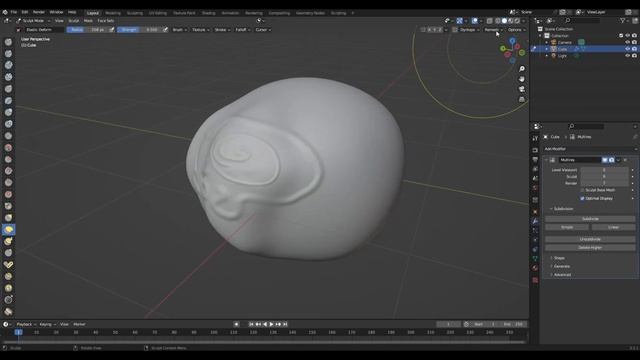640x360 pixels.
Task: Switch to rendered viewport shading
Action: tap(517, 20)
